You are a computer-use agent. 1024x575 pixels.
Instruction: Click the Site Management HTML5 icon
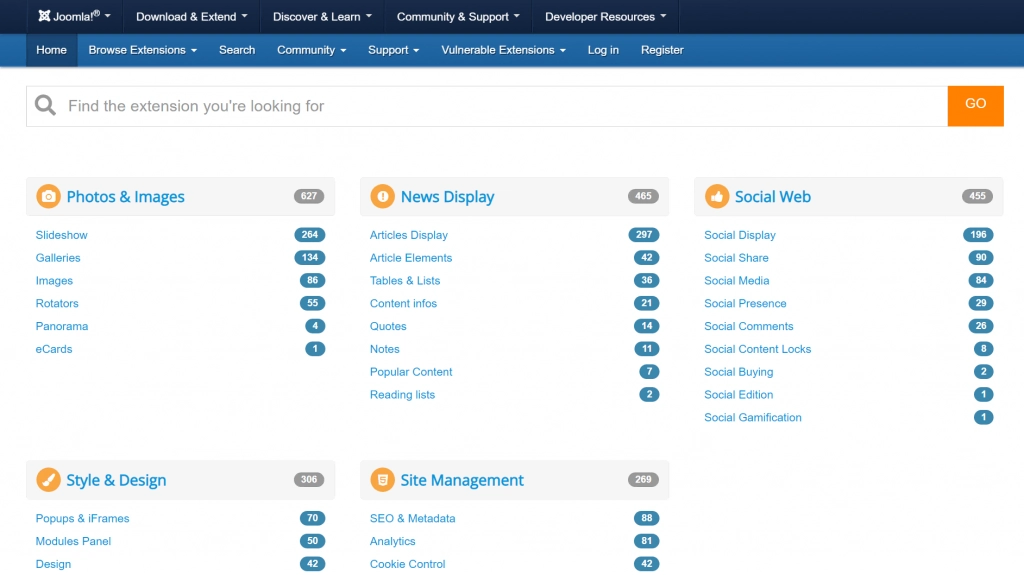pyautogui.click(x=382, y=480)
